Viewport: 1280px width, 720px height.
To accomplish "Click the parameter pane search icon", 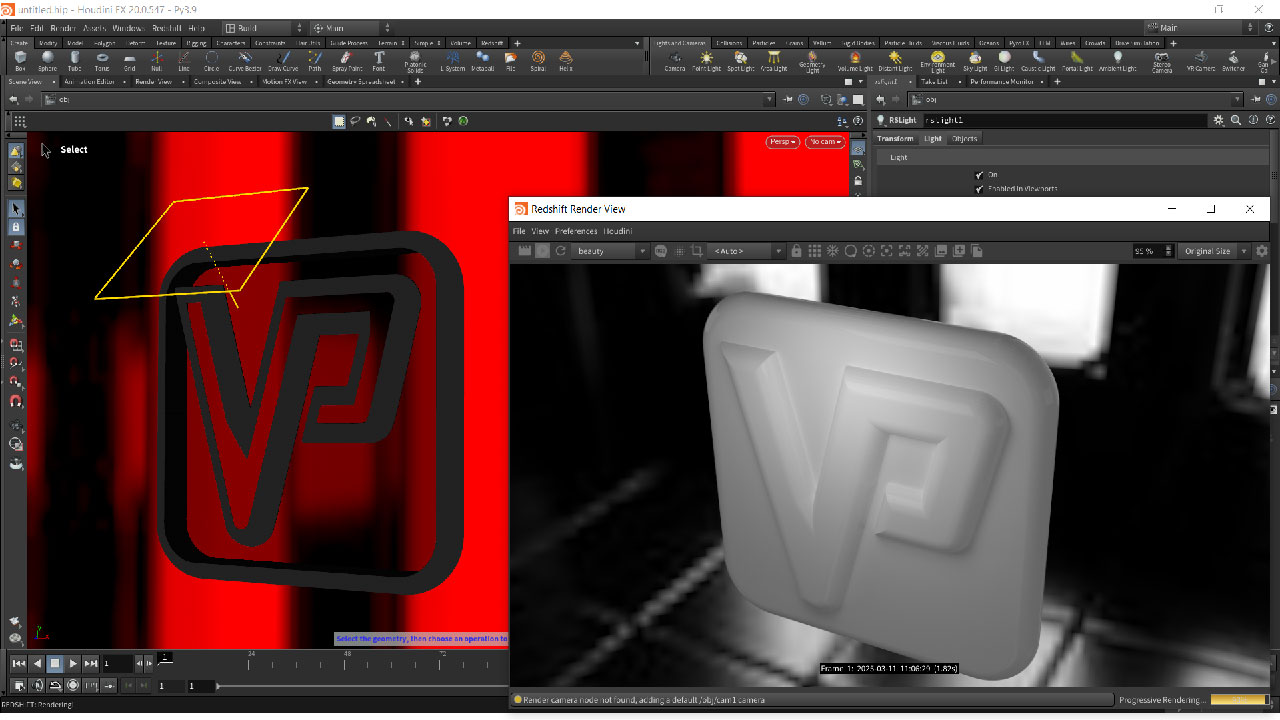I will pos(1236,120).
